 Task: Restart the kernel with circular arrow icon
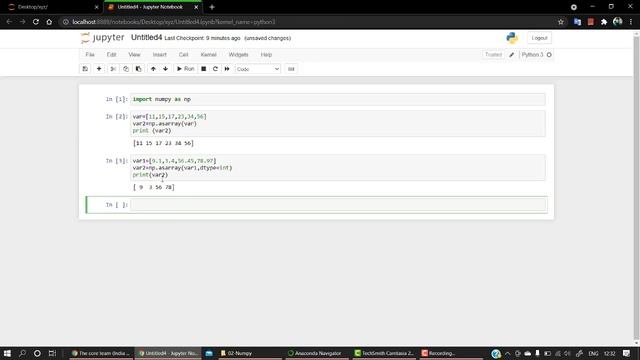pos(215,69)
